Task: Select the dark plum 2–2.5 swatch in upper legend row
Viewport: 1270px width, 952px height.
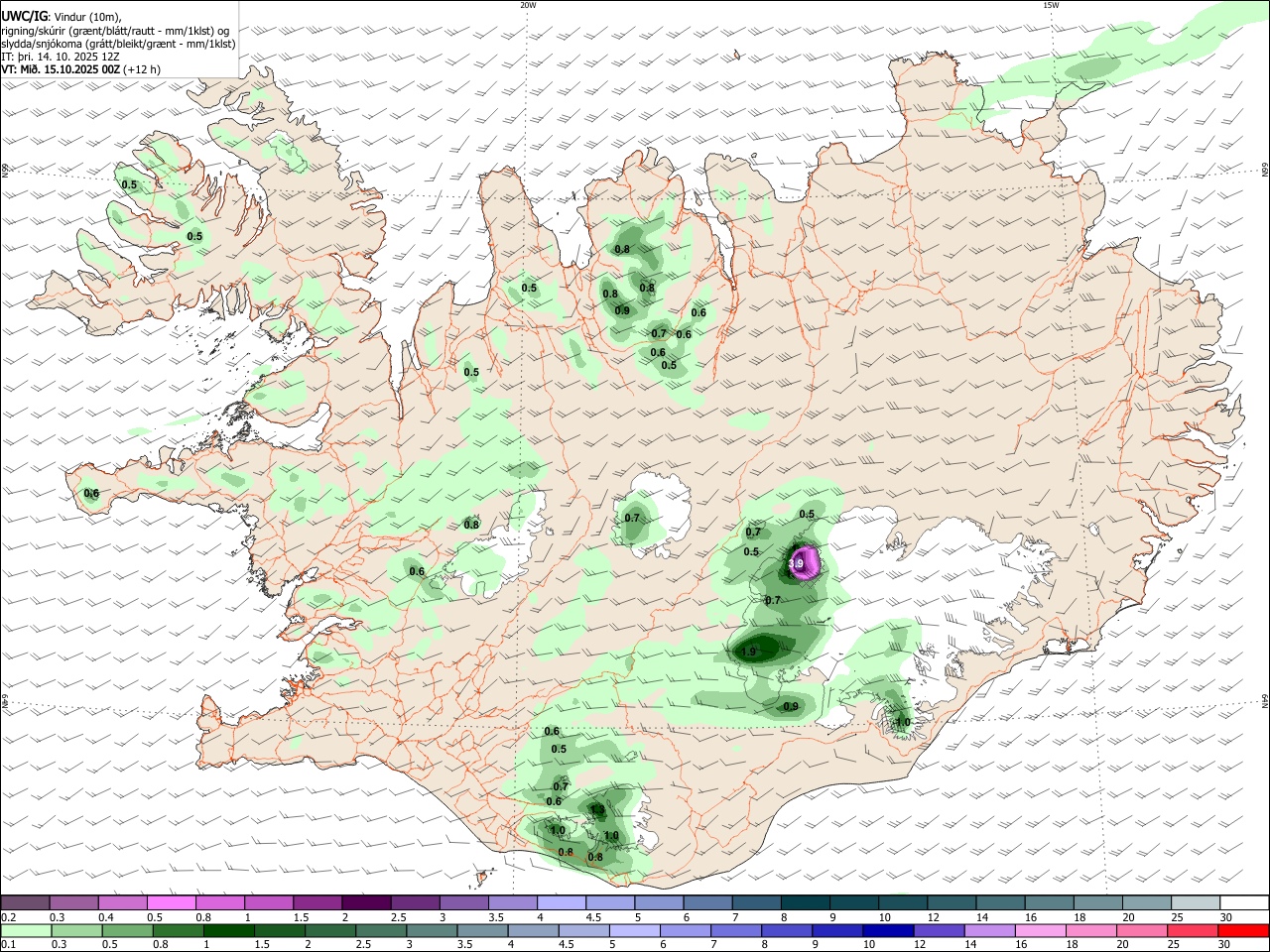Action: [366, 903]
